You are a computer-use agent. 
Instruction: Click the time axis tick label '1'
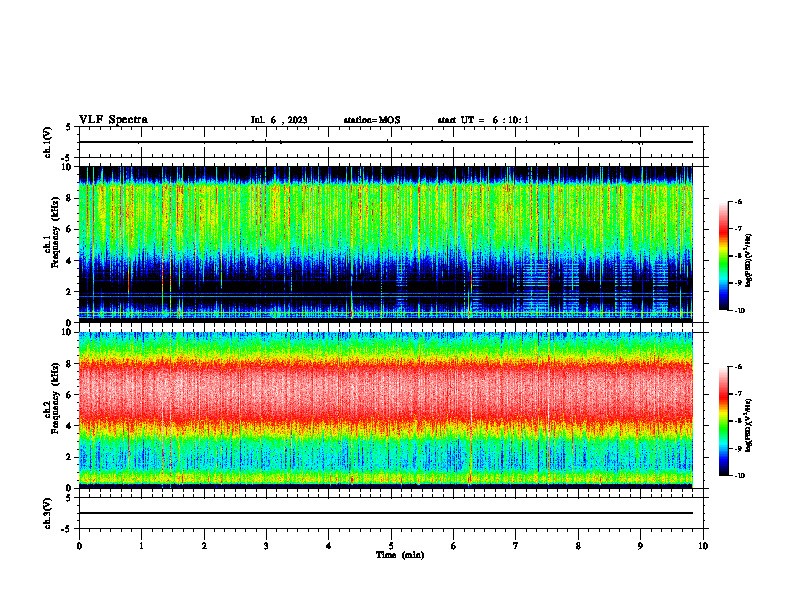[141, 546]
